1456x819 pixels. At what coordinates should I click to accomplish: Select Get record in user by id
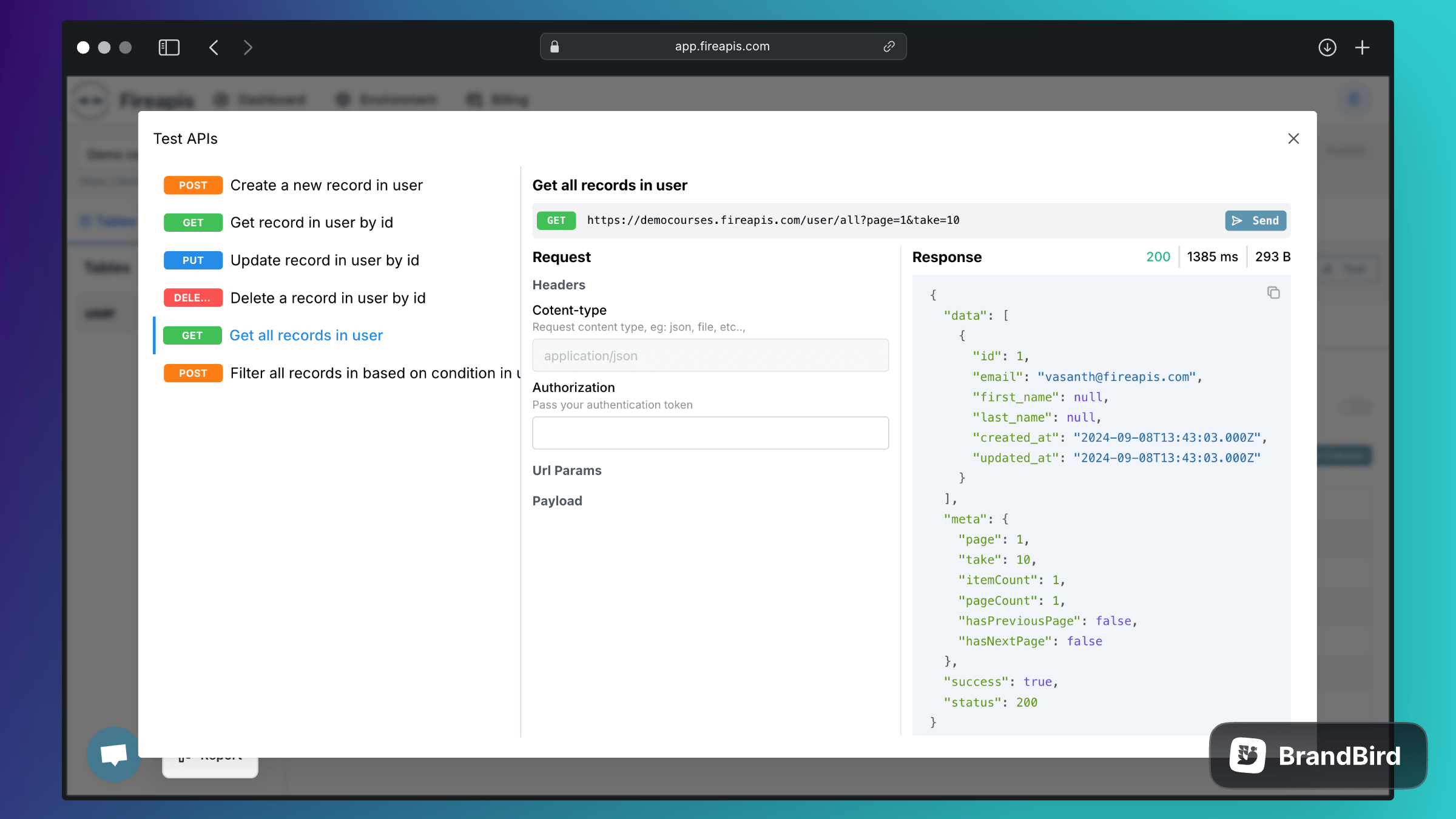278,223
